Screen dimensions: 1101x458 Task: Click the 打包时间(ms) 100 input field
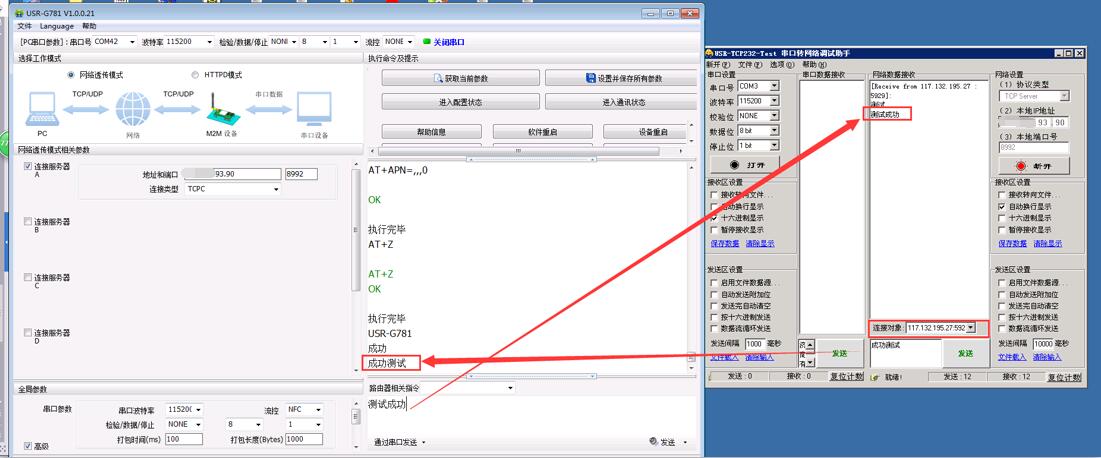click(184, 439)
